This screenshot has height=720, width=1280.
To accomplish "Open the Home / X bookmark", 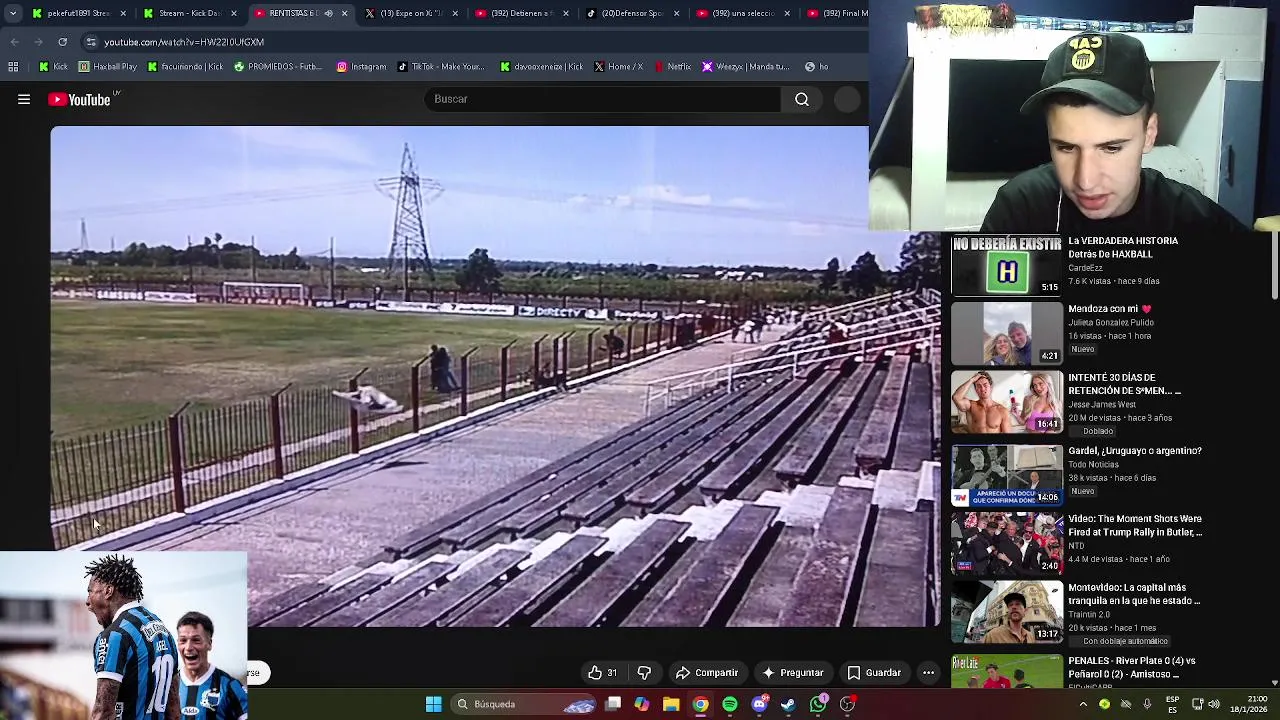I will pyautogui.click(x=618, y=67).
